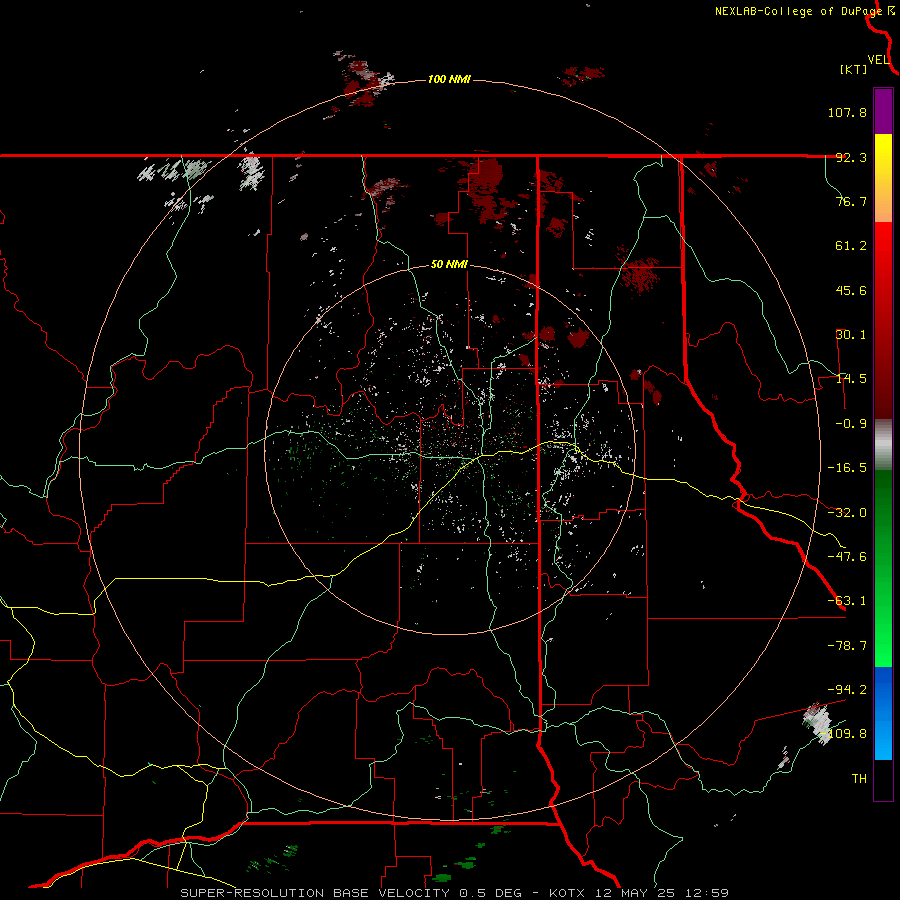This screenshot has height=900, width=900.
Task: Select the 107.8 velocity scale value
Action: (x=847, y=112)
